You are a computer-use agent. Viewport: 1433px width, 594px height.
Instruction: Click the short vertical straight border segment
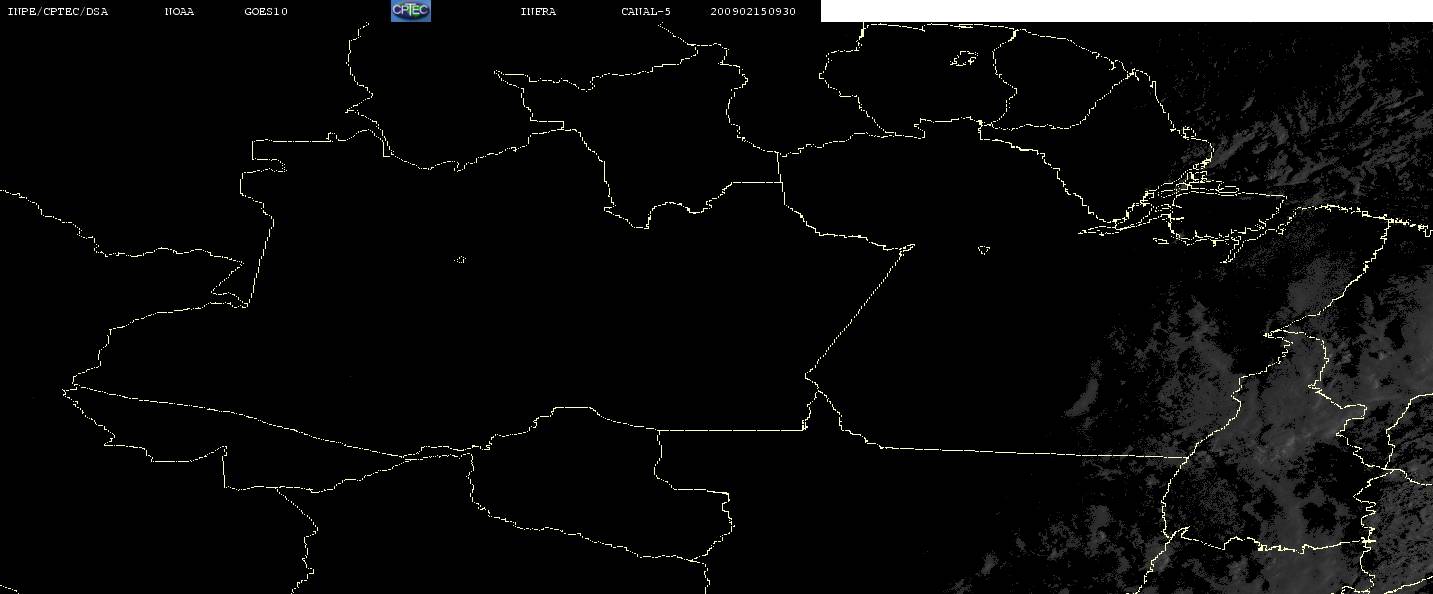[x=780, y=167]
